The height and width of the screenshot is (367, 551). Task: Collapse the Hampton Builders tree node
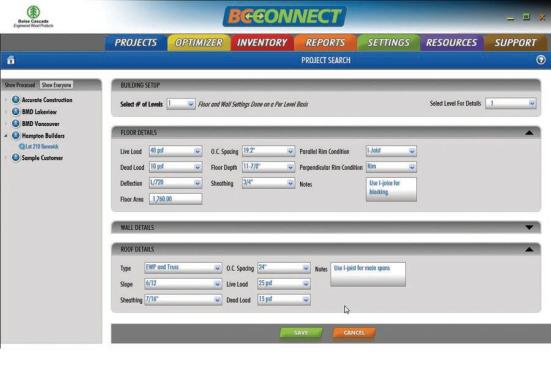tap(6, 136)
